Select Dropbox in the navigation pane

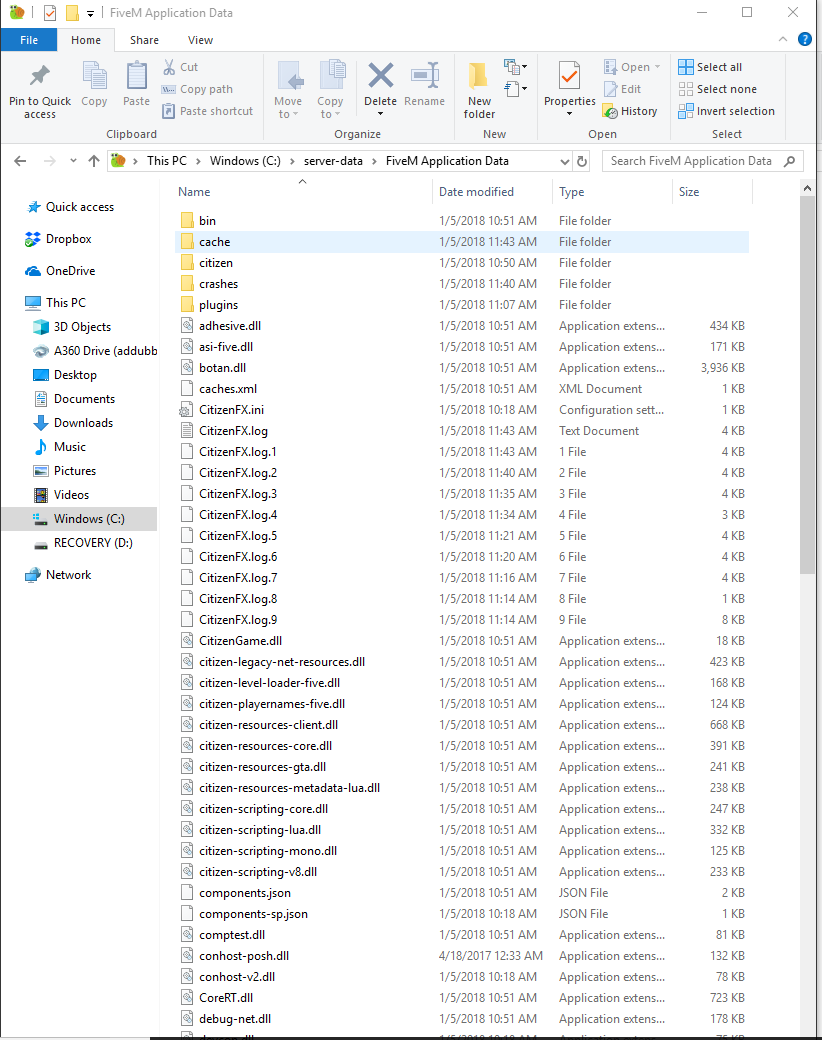68,239
